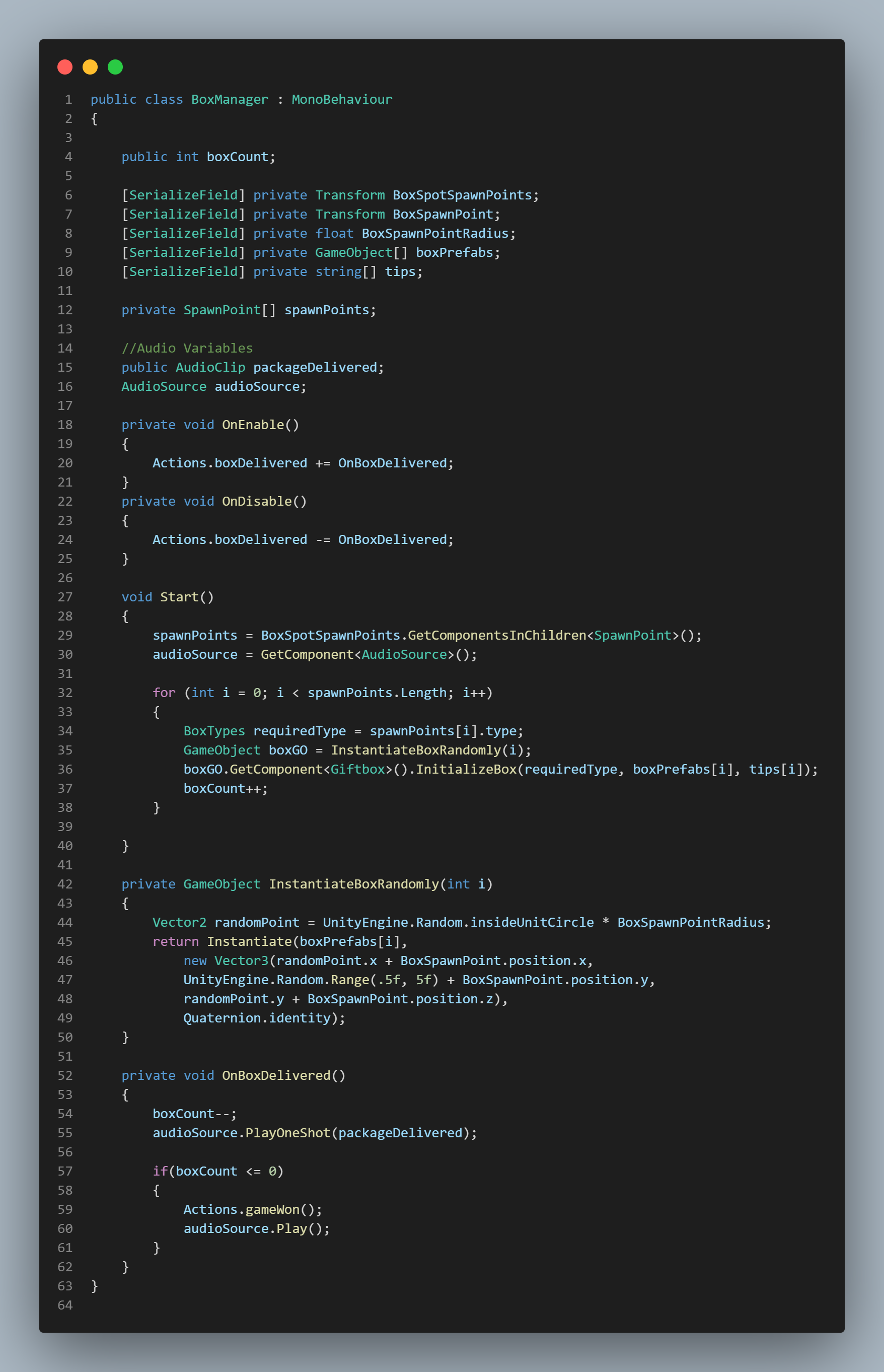Click the "//Audio Variables" comment
This screenshot has width=884, height=1372.
pos(187,348)
